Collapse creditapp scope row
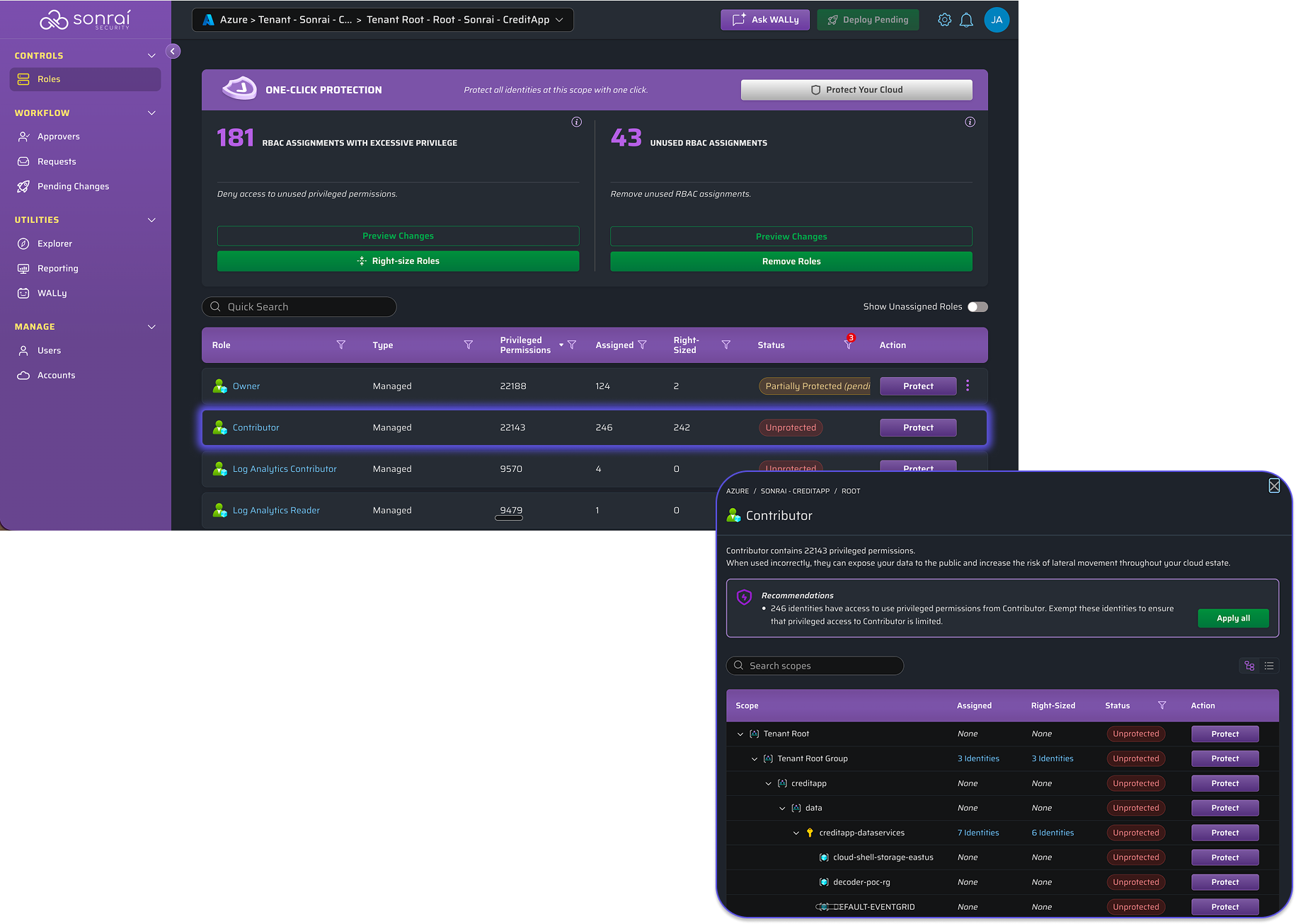The height and width of the screenshot is (924, 1296). 769,784
